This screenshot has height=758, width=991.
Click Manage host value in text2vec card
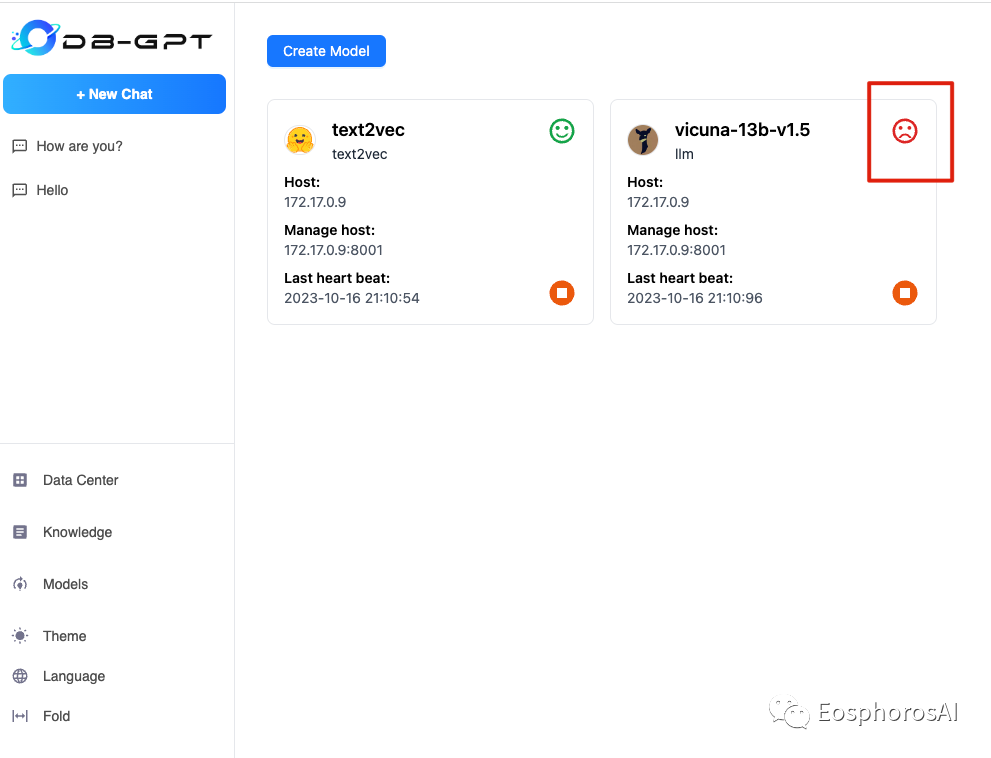point(333,250)
